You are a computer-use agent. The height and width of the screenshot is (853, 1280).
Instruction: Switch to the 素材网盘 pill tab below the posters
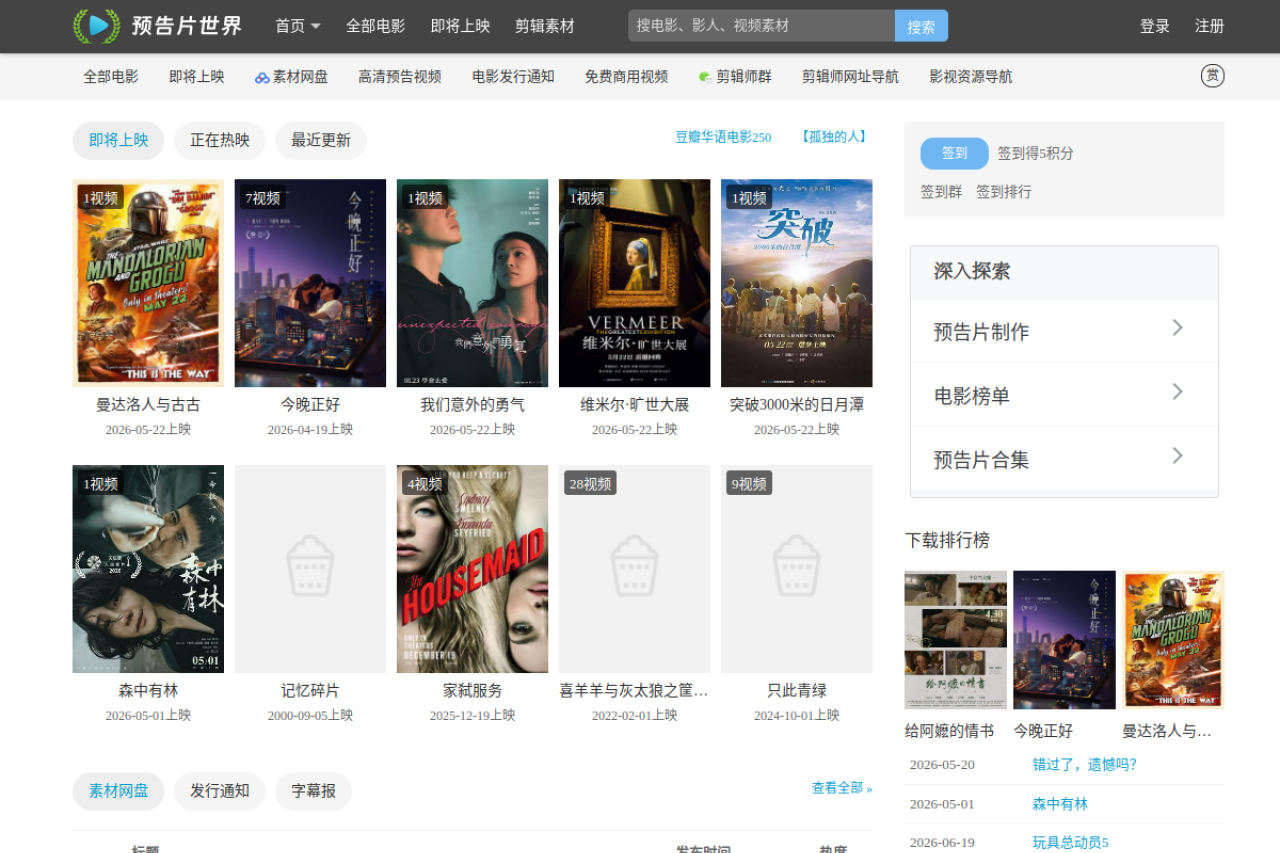click(x=118, y=791)
